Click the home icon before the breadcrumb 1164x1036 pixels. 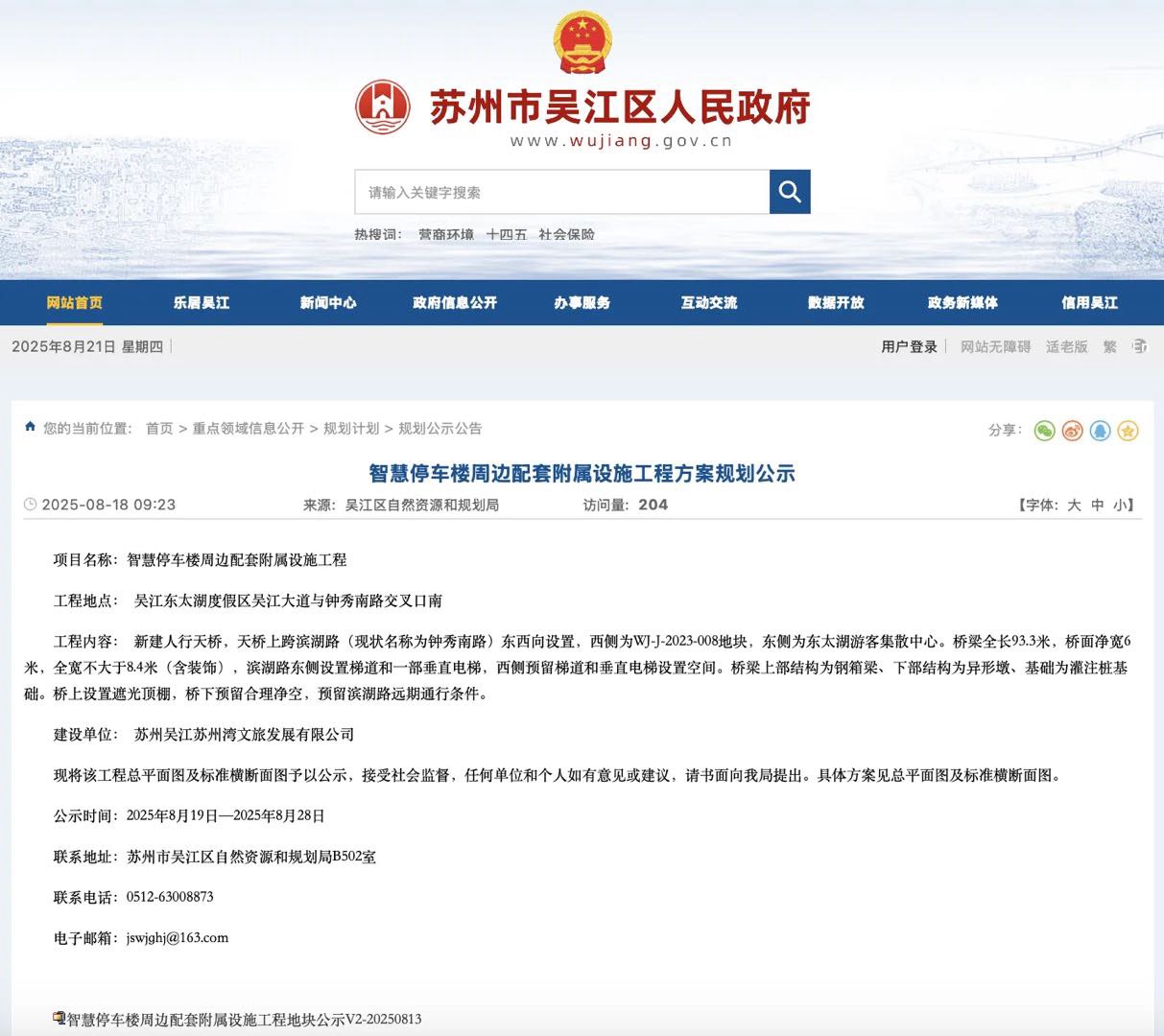(31, 427)
